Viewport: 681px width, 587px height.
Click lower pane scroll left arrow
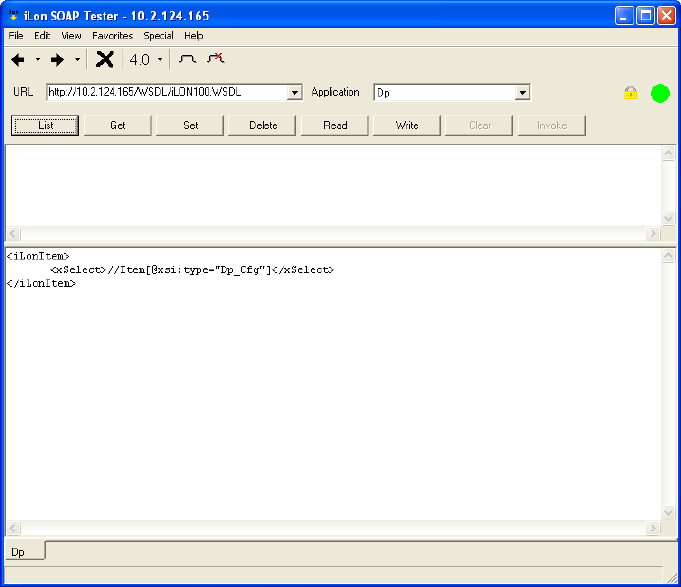(13, 528)
